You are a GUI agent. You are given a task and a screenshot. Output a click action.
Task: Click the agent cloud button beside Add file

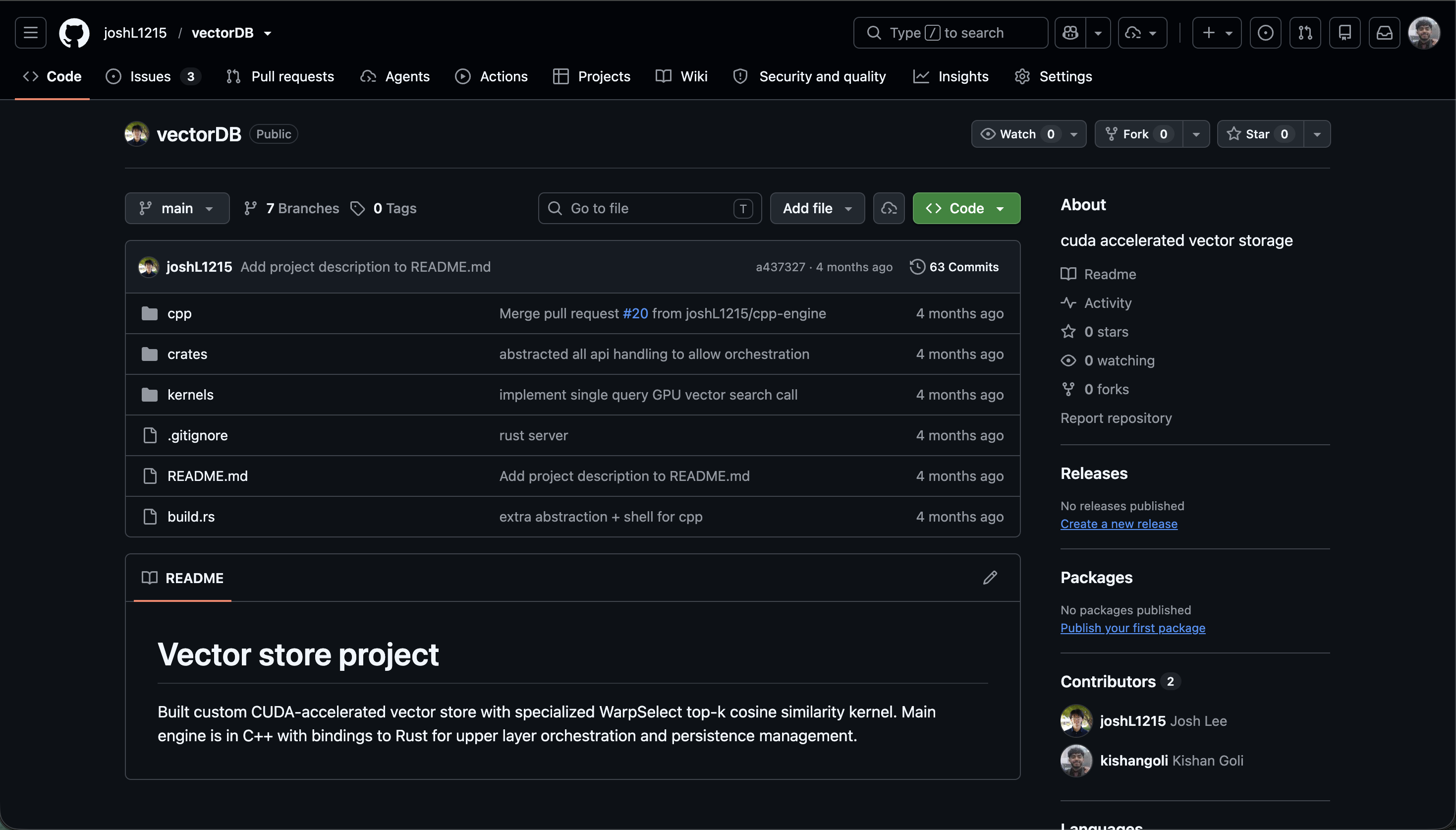(889, 208)
